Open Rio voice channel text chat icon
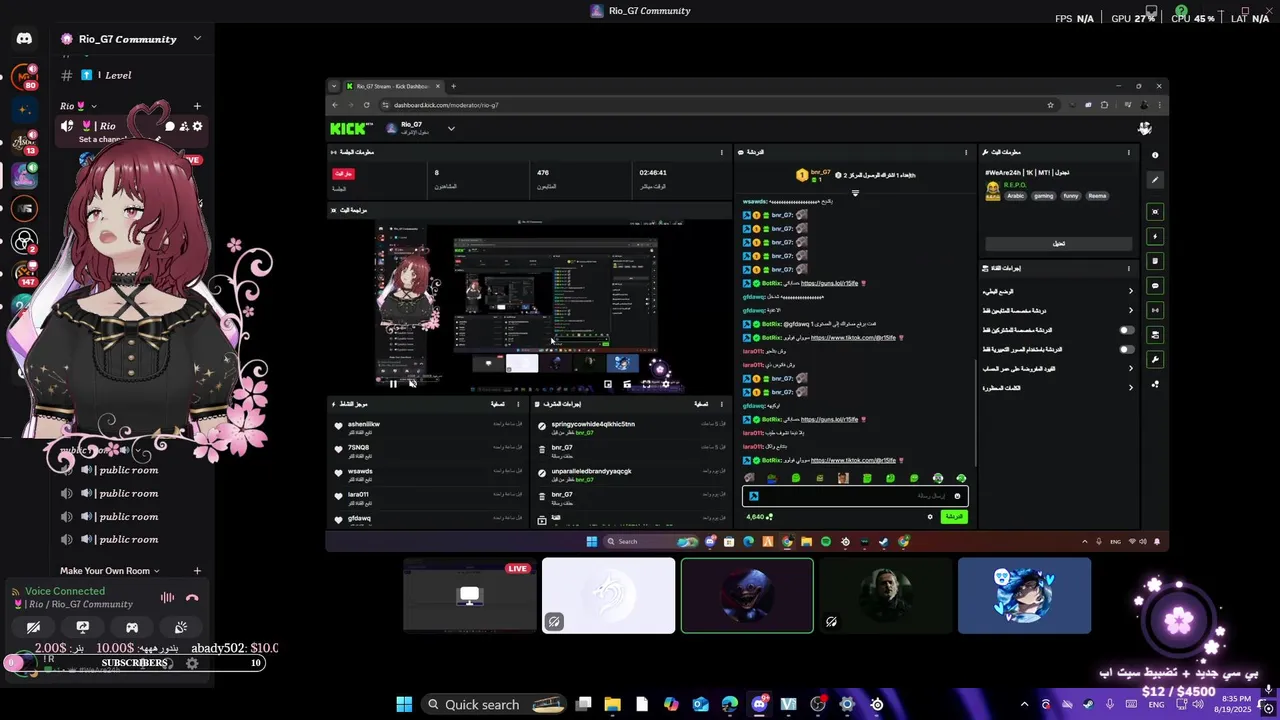Screen dimensions: 1280x720 [x=170, y=127]
